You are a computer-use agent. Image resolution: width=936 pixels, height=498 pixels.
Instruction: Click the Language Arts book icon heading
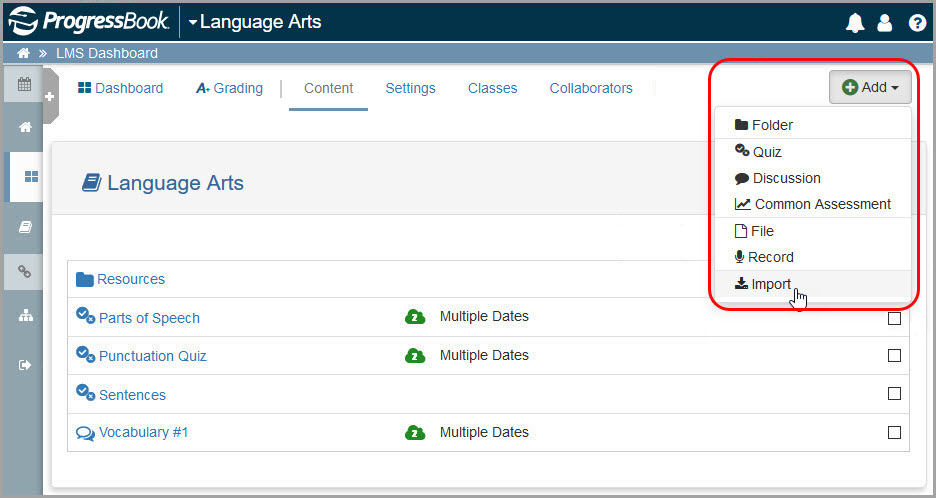point(91,183)
